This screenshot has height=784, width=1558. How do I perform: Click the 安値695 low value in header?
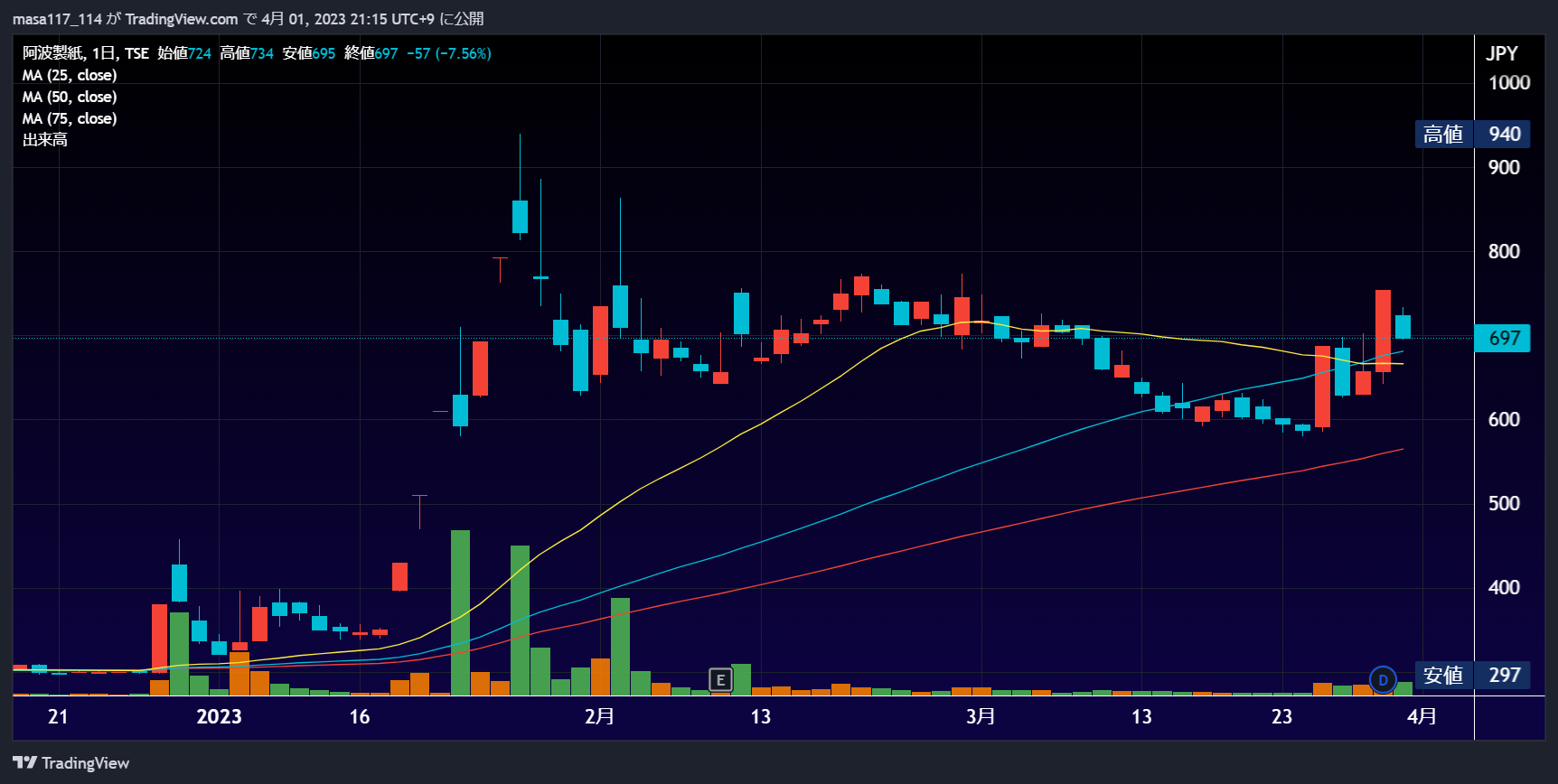[x=309, y=53]
